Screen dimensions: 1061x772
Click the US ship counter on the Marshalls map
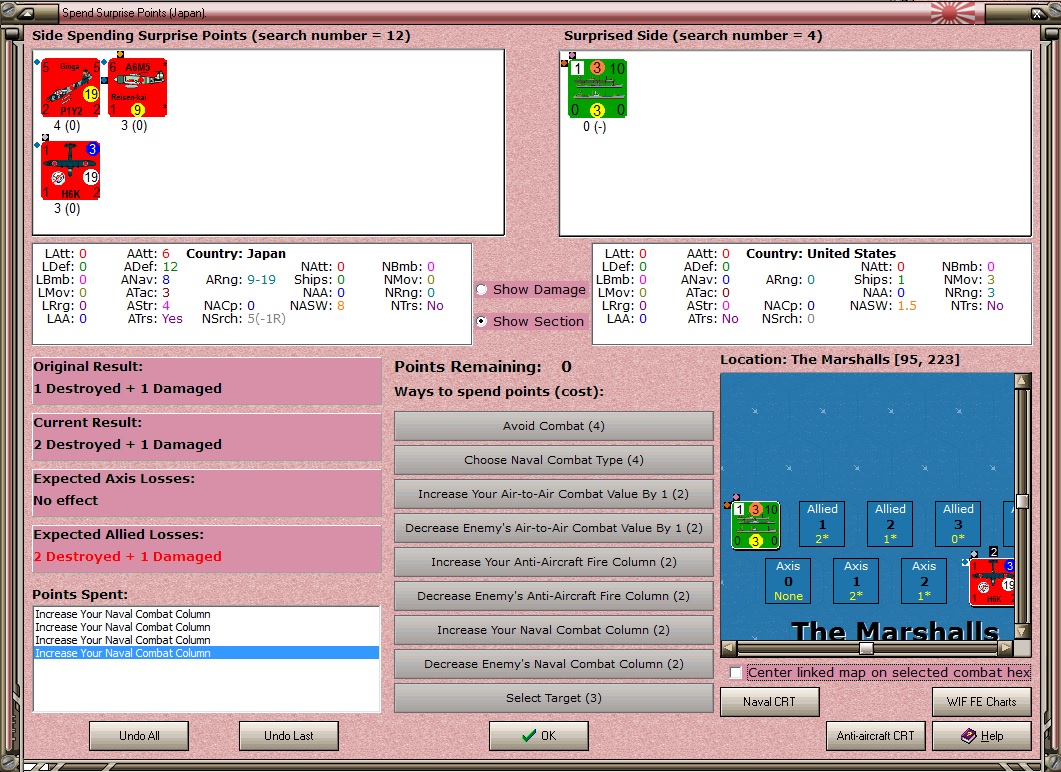(756, 525)
